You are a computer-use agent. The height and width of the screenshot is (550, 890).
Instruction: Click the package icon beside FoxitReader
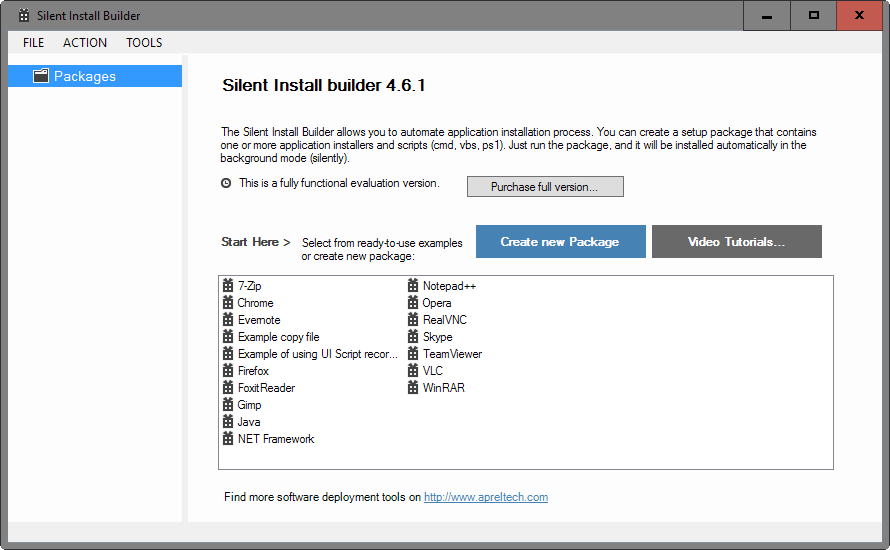tap(228, 388)
